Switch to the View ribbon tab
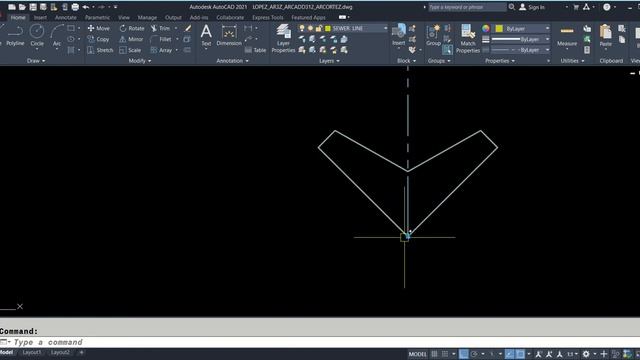Screen dimensions: 640x360 pyautogui.click(x=124, y=18)
